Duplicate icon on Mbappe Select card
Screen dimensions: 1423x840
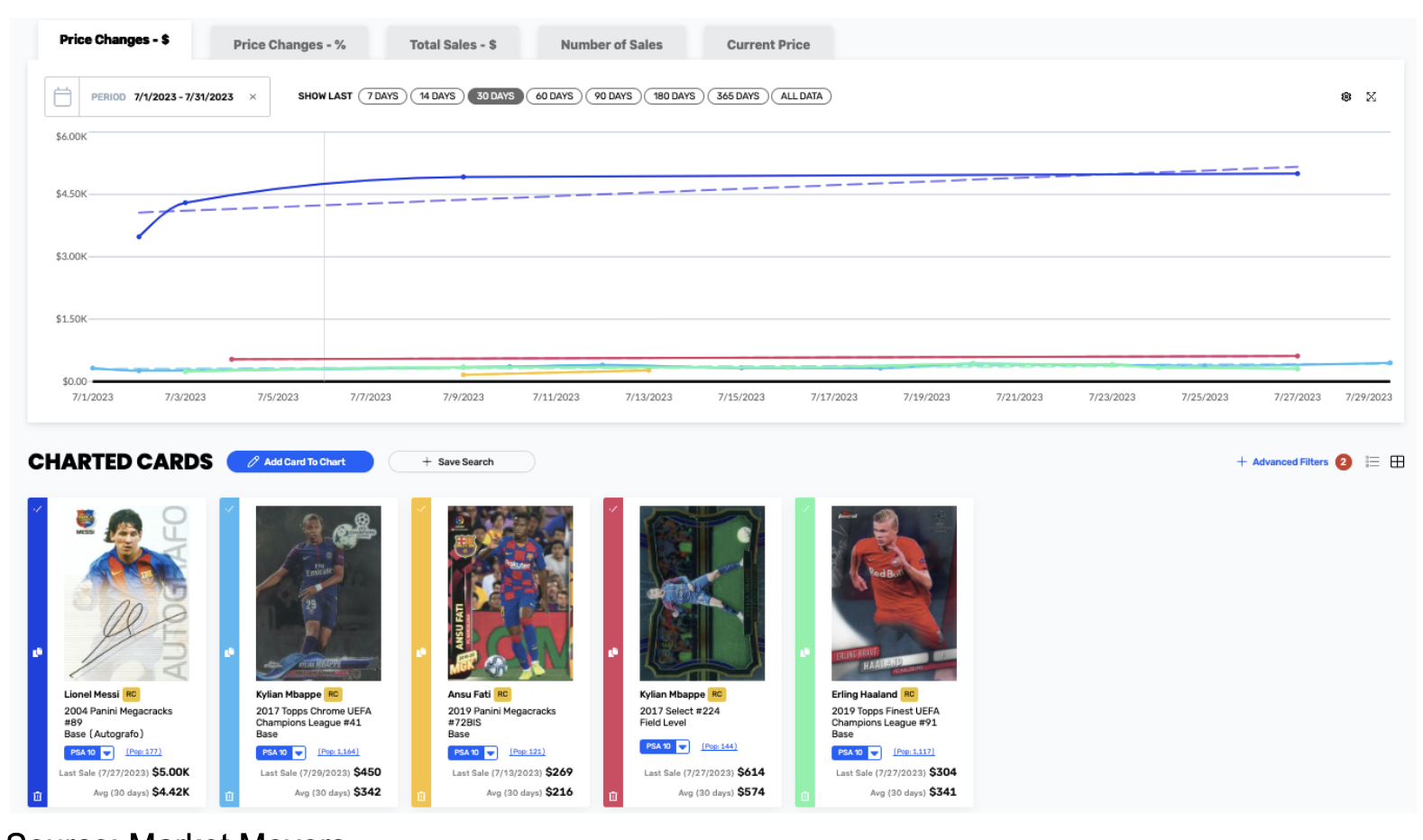pos(613,652)
